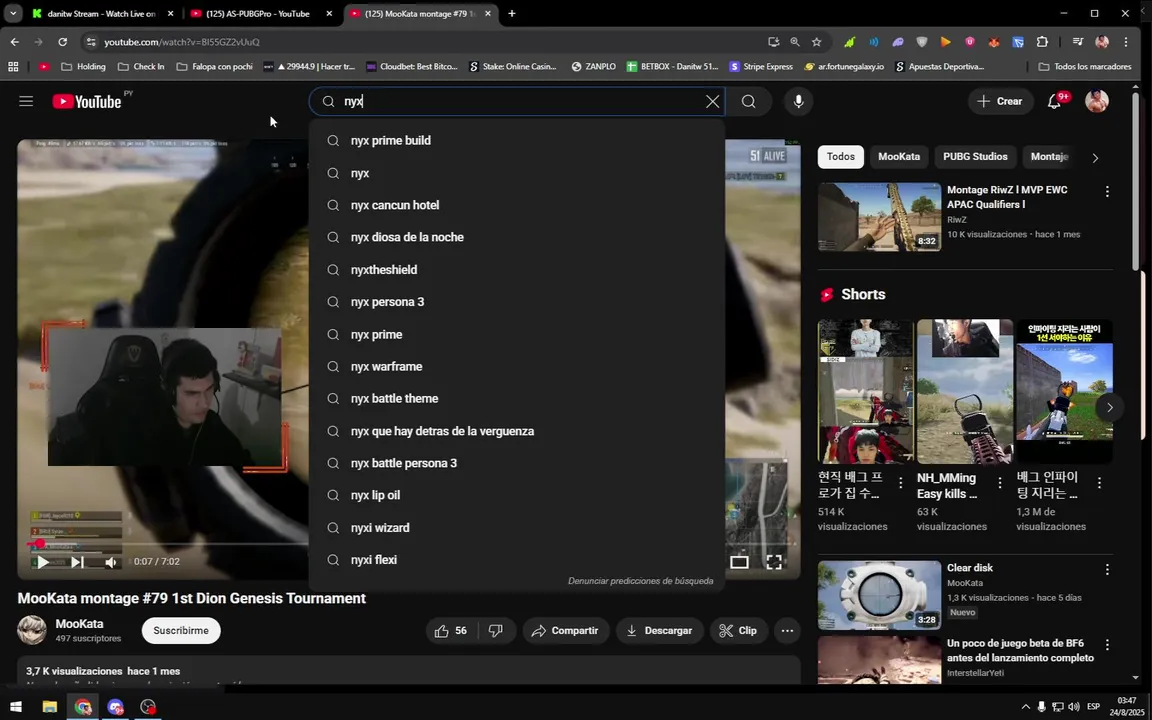Go to the YouTube home logo
This screenshot has height=720, width=1152.
pyautogui.click(x=87, y=101)
